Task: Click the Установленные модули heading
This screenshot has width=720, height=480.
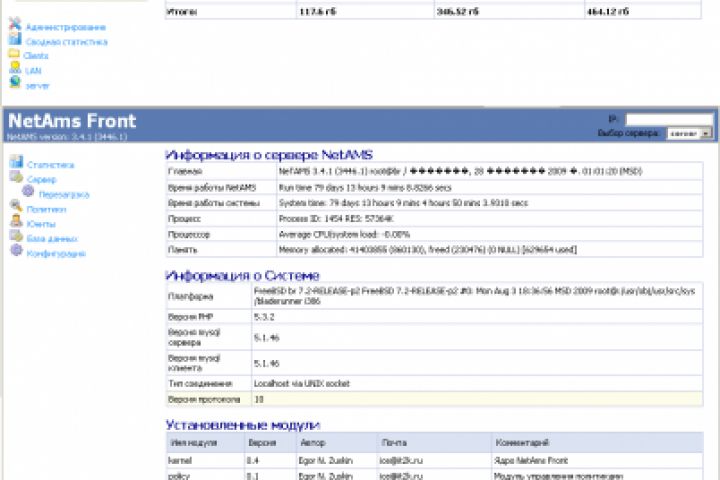Action: pos(243,425)
